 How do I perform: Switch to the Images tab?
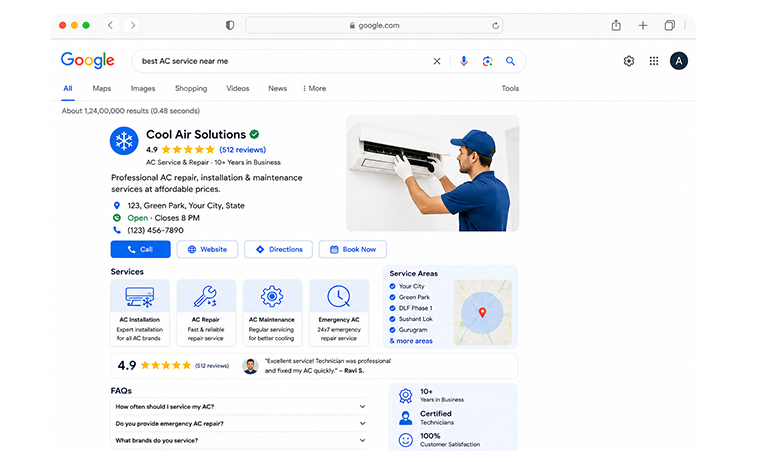coord(143,89)
